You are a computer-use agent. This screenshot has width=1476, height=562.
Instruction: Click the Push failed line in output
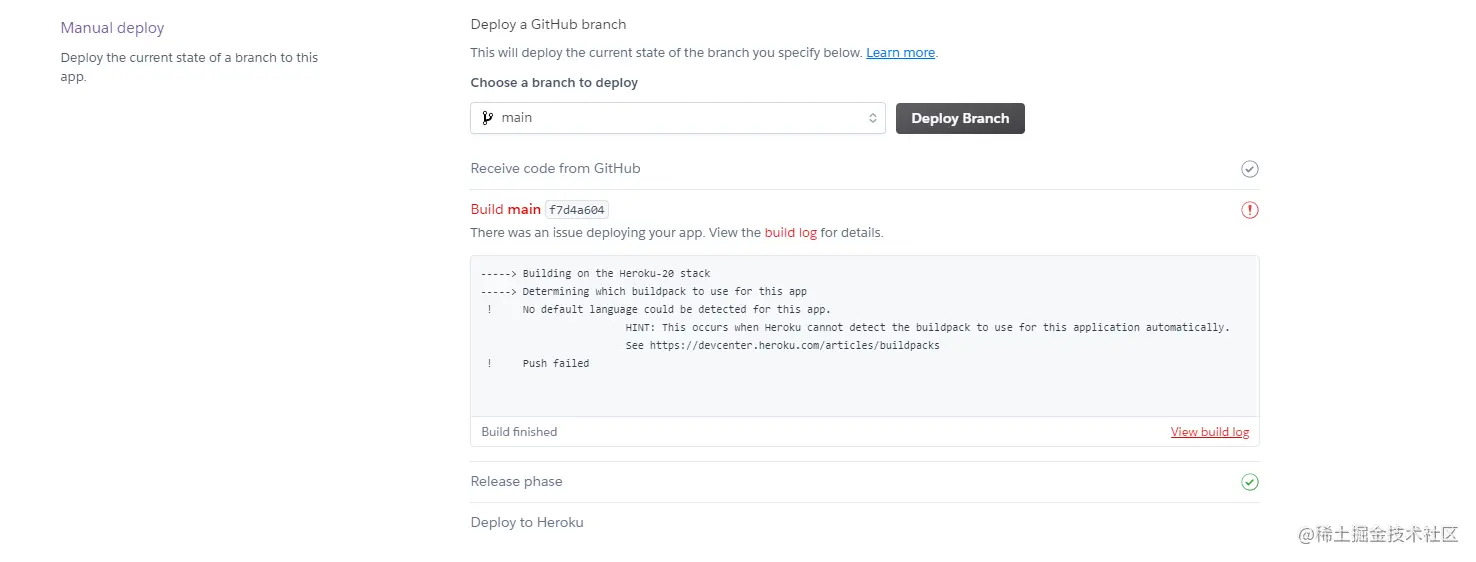pyautogui.click(x=555, y=364)
